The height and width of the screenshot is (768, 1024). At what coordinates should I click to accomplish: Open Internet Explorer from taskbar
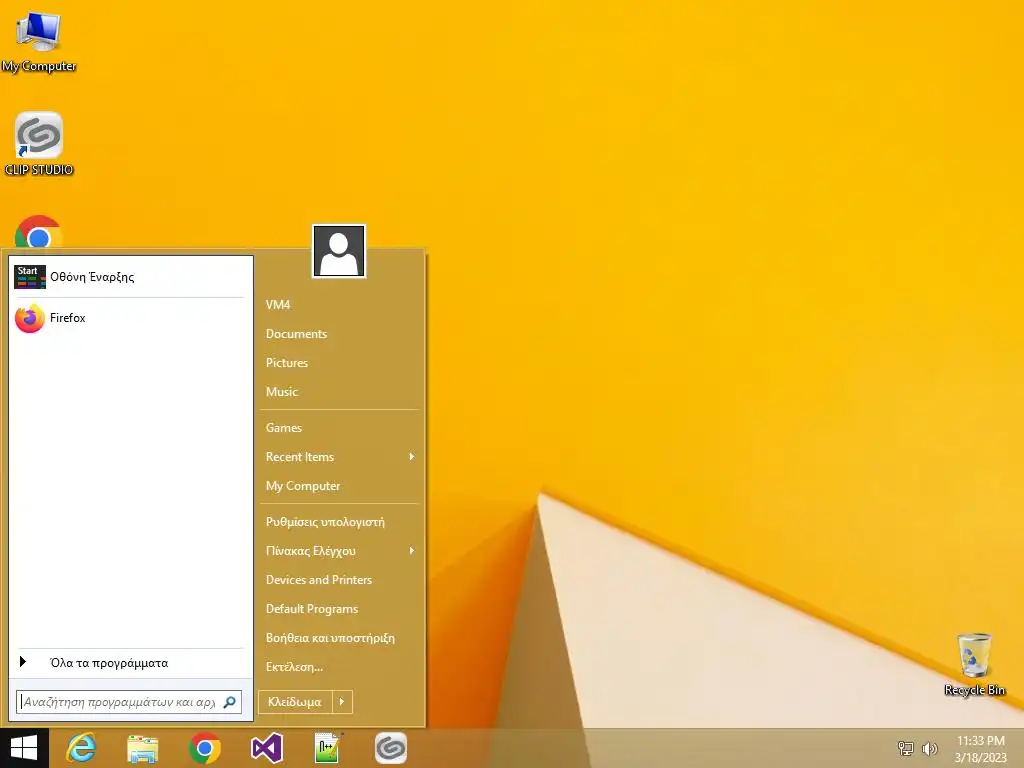coord(82,748)
